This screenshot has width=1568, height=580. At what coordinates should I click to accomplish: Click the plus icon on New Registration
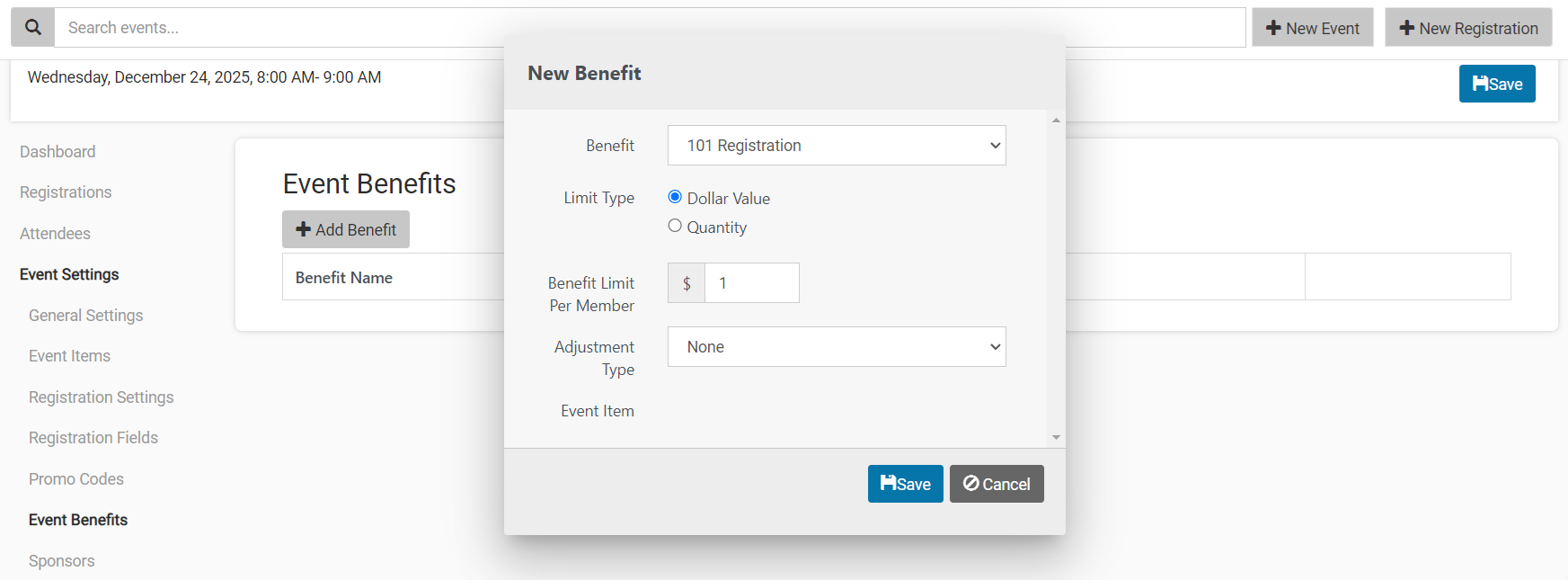(x=1407, y=28)
